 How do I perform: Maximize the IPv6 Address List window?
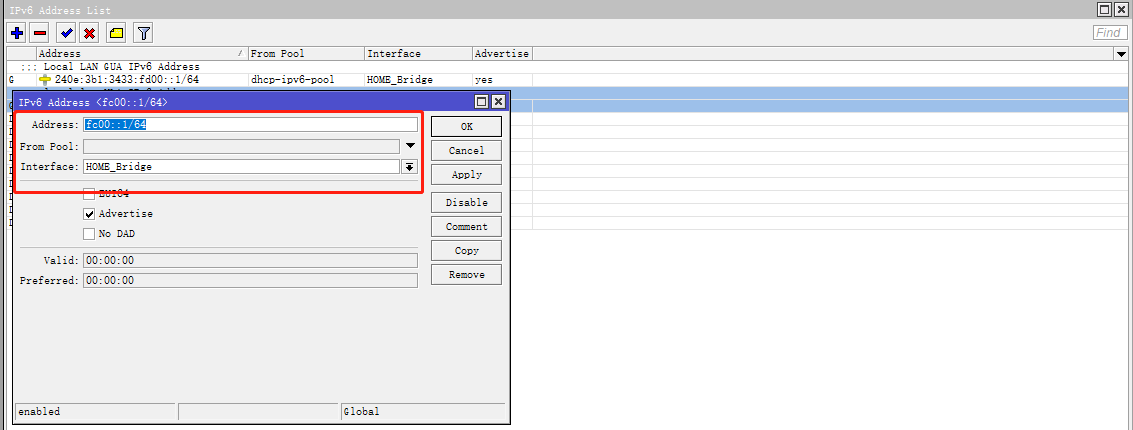coord(1103,9)
